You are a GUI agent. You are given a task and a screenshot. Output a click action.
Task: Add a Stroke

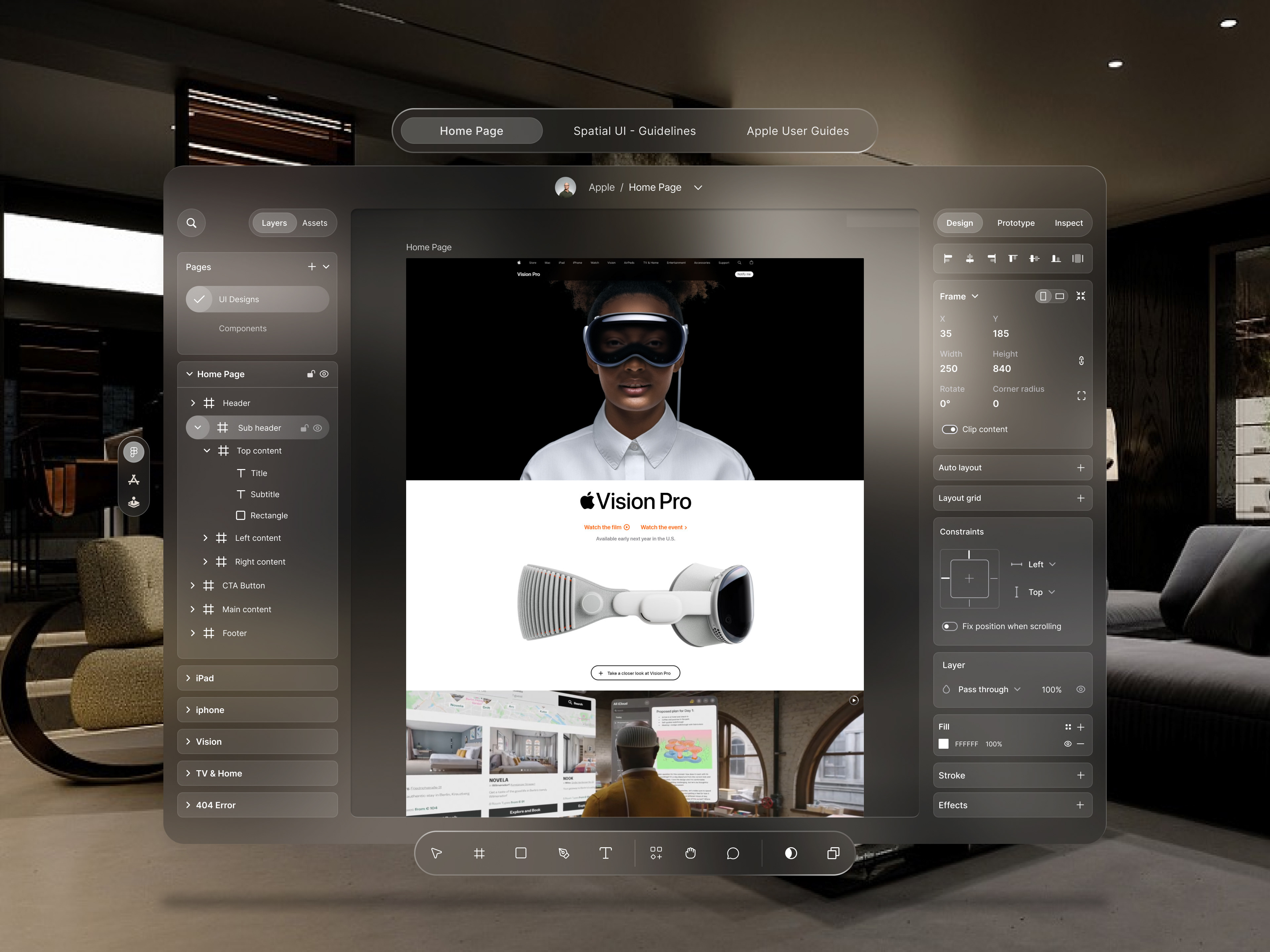[x=1080, y=775]
